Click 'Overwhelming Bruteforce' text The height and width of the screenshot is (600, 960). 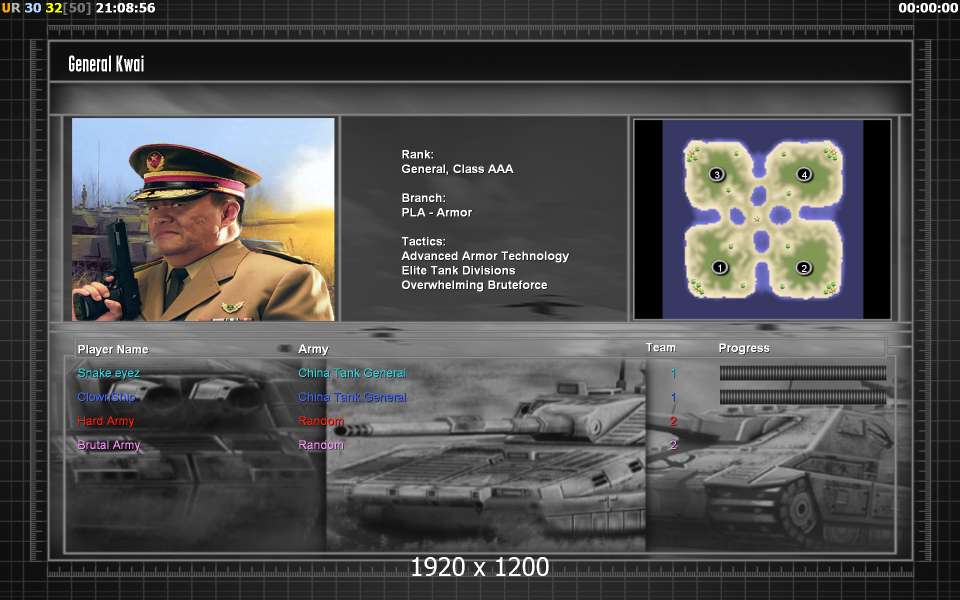[474, 285]
